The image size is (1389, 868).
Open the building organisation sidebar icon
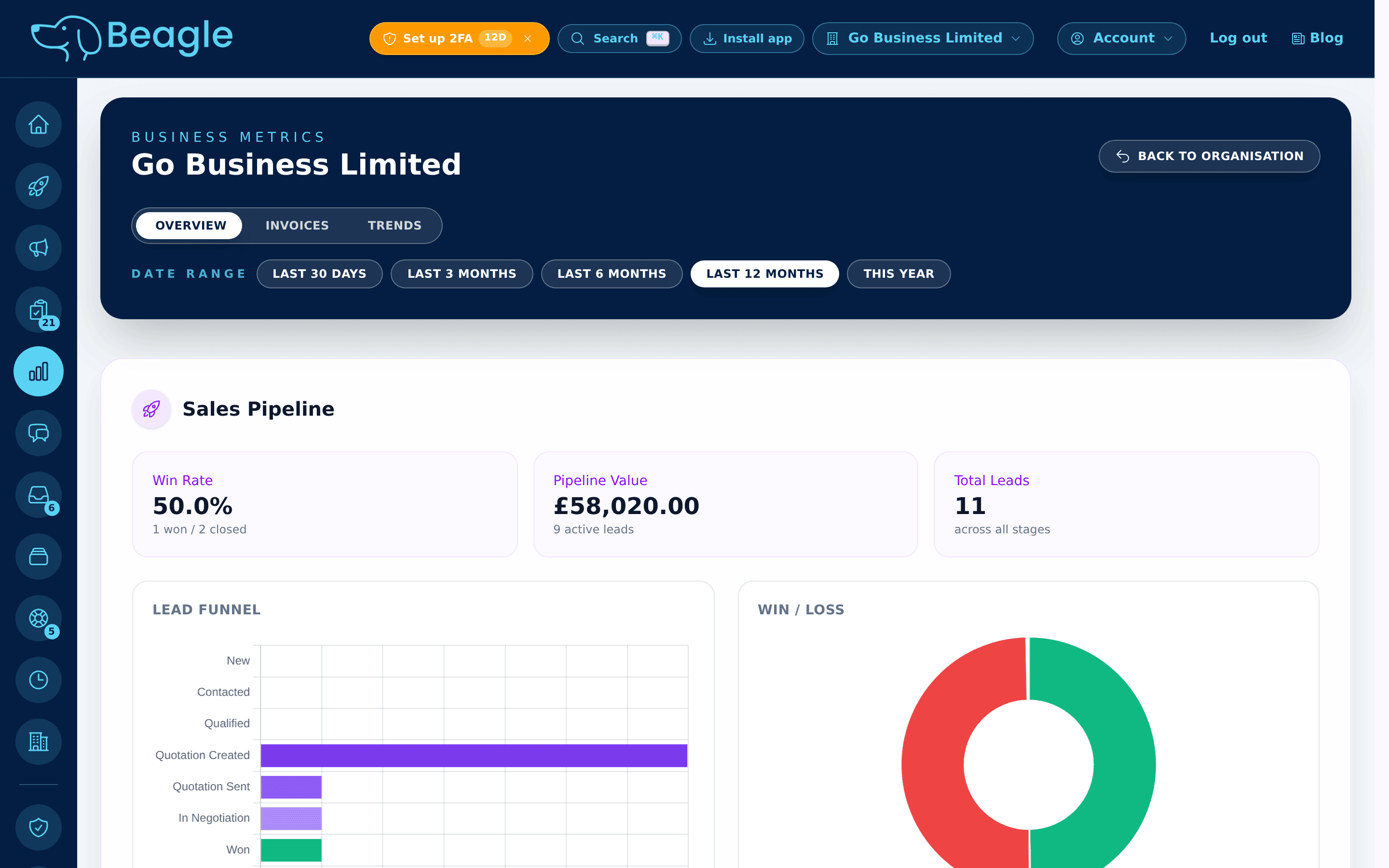click(x=39, y=742)
